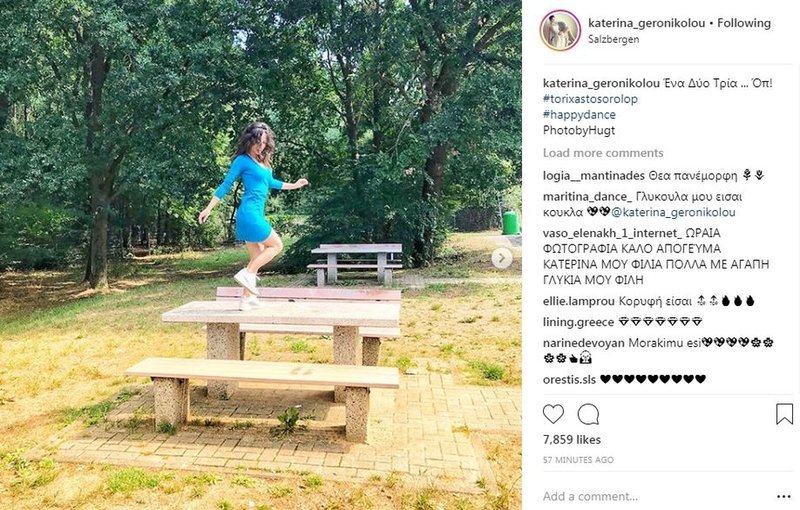Open the 57 minutes ago timestamp
800x510 pixels.
(x=578, y=460)
